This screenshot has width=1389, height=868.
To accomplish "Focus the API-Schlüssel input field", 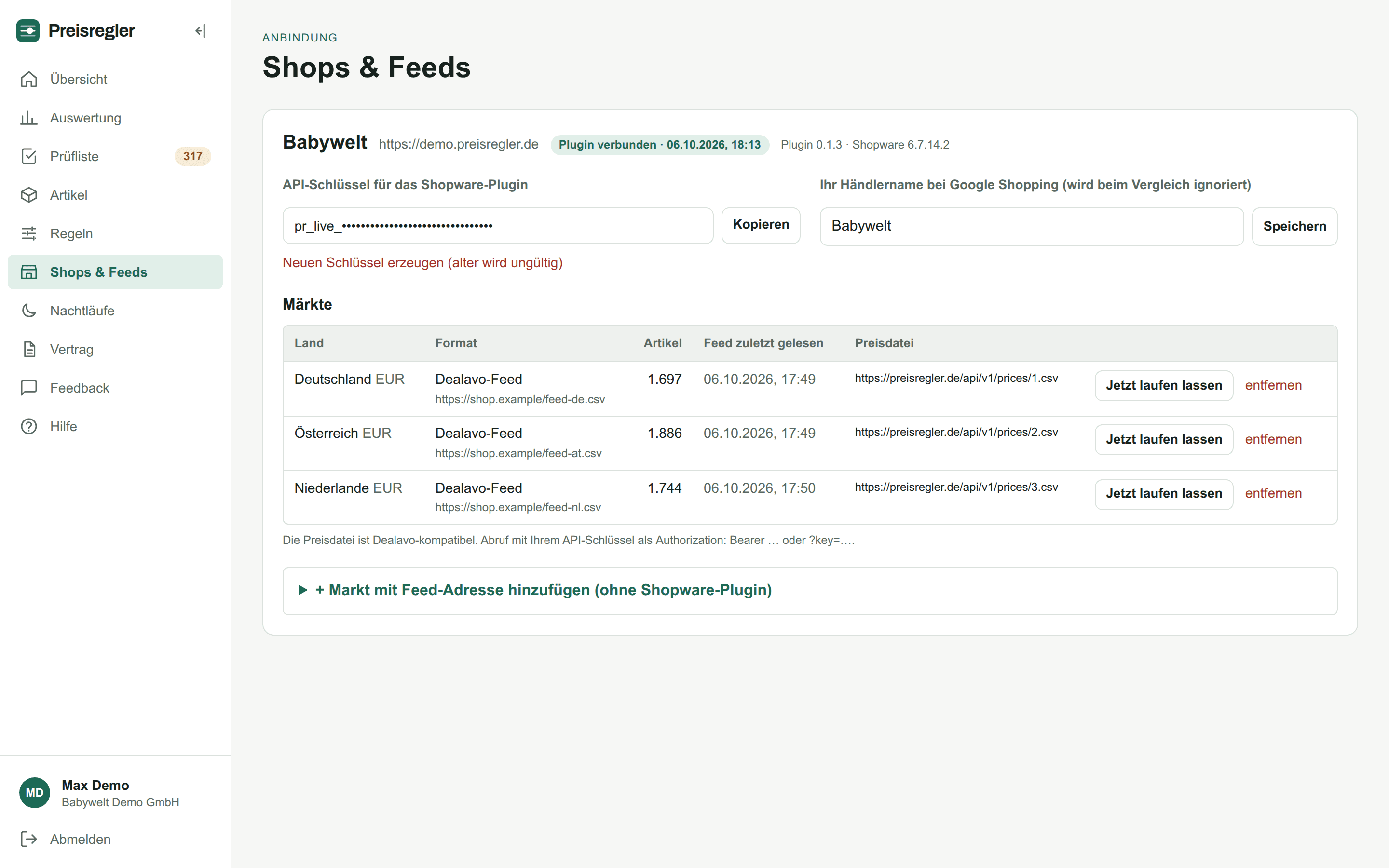I will point(498,226).
